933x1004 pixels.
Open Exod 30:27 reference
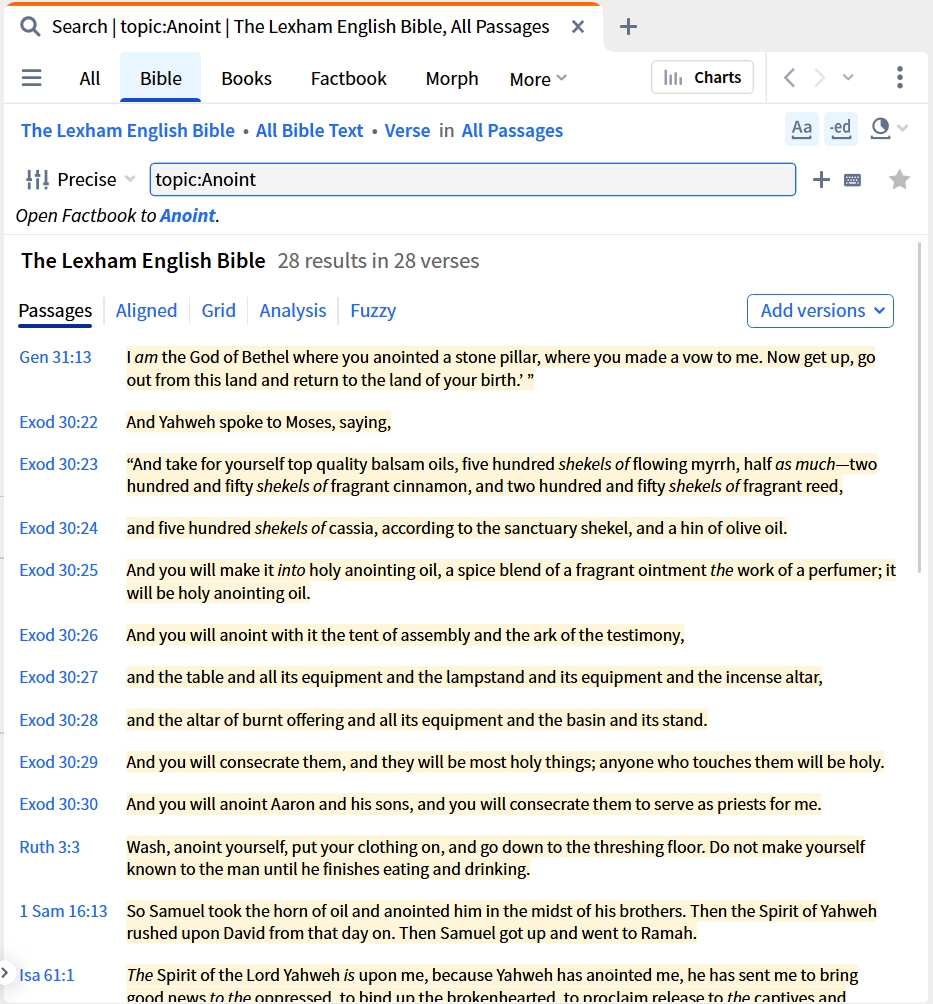point(58,677)
